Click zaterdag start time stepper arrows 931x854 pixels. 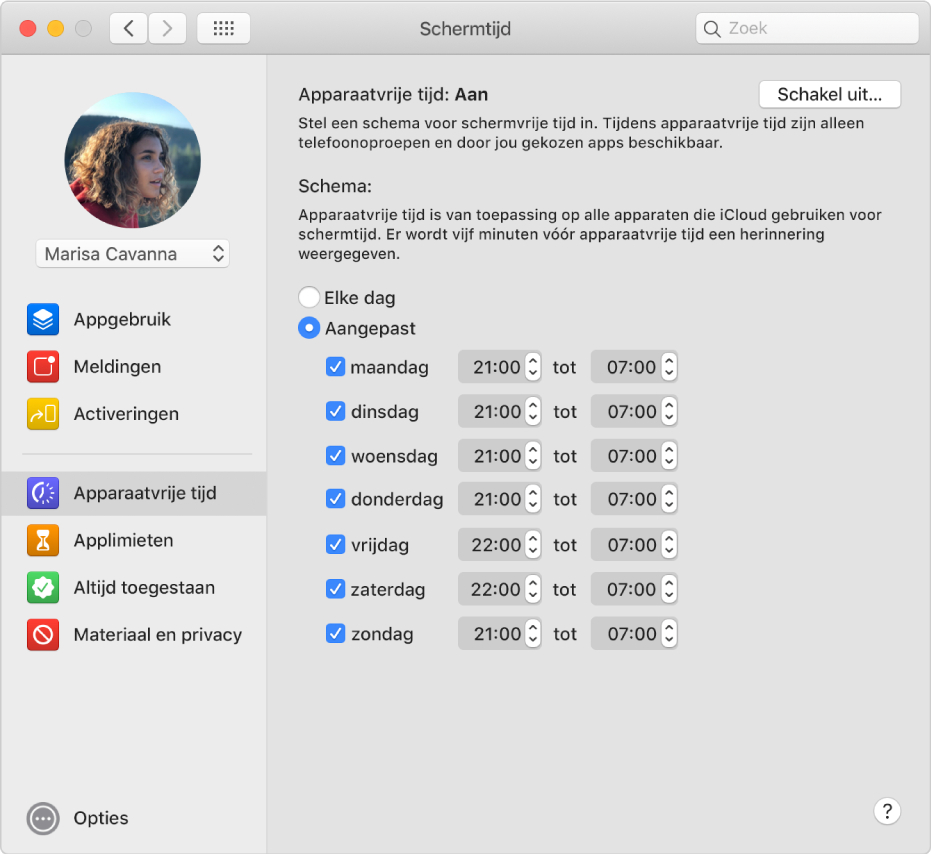(533, 589)
